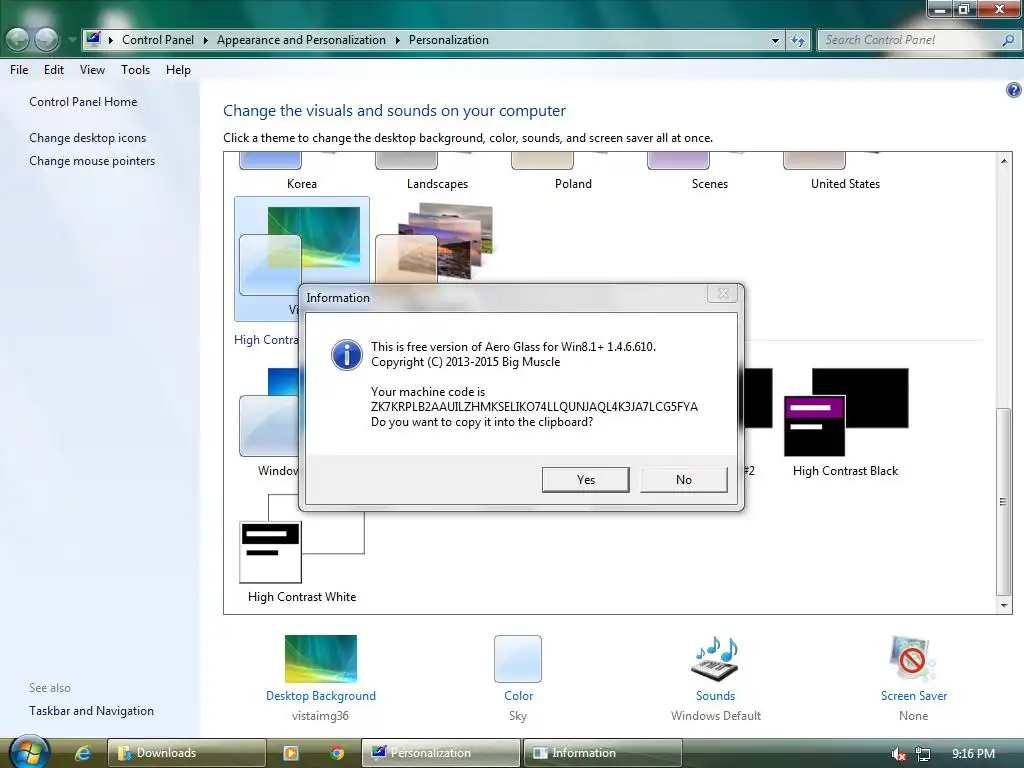This screenshot has width=1024, height=768.
Task: Click the blue Help question icon
Action: [x=1013, y=90]
